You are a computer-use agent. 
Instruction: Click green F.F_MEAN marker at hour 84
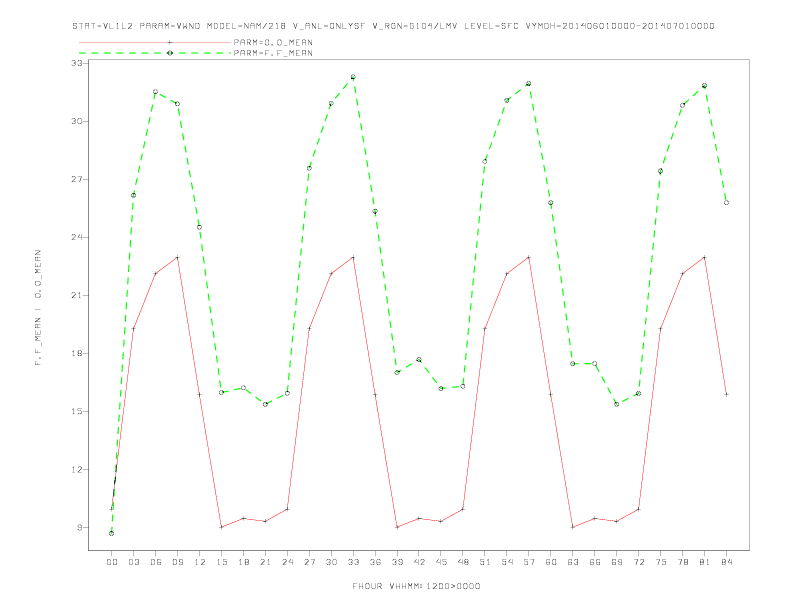[726, 202]
